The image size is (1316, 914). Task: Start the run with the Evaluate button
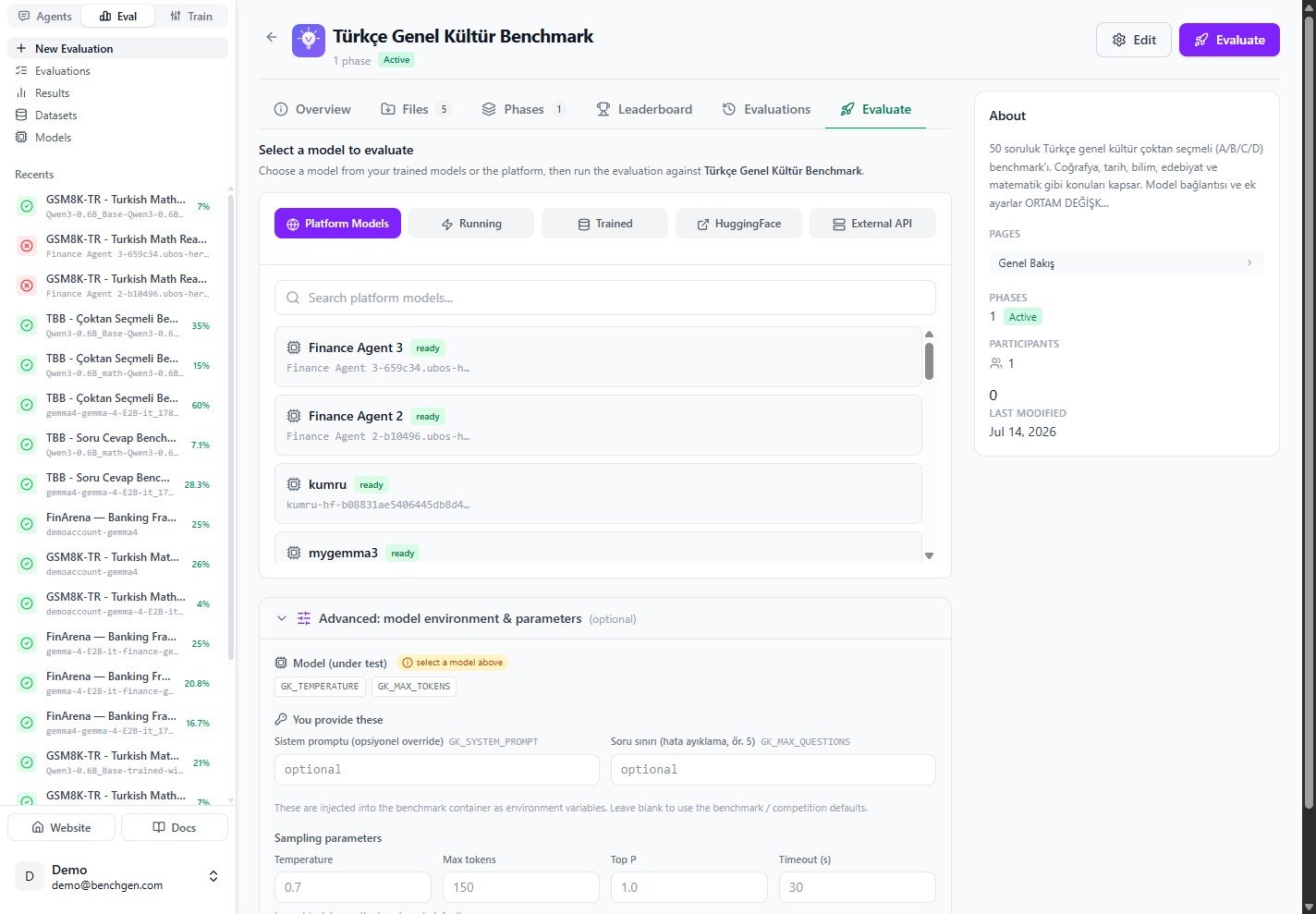coord(1229,40)
